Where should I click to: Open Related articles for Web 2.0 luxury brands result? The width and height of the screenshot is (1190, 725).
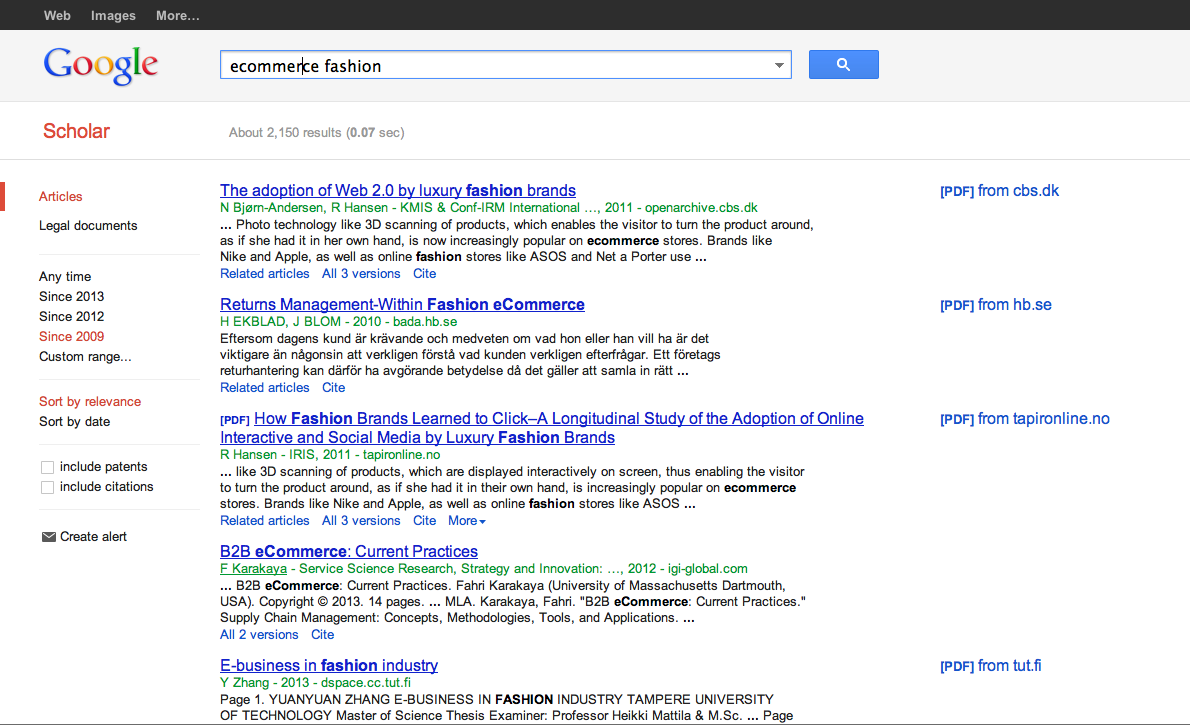point(265,273)
